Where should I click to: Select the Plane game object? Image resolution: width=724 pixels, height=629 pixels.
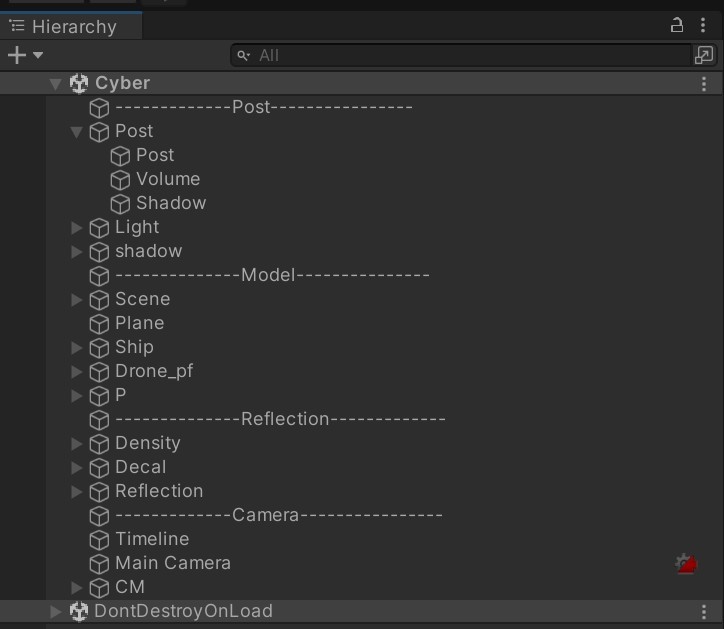139,323
